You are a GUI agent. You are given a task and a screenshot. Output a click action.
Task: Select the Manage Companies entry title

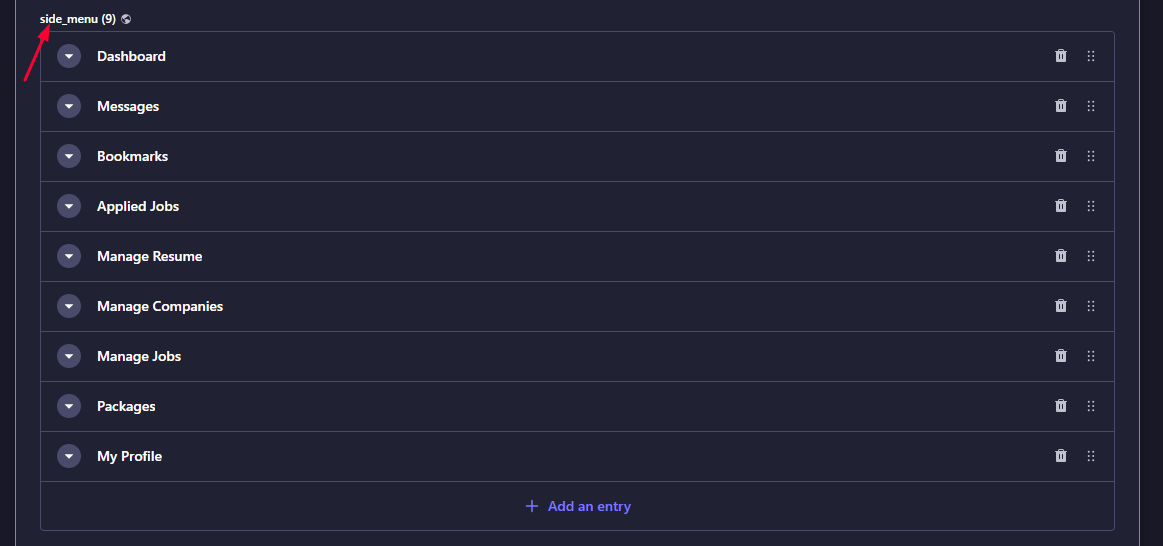pyautogui.click(x=159, y=306)
